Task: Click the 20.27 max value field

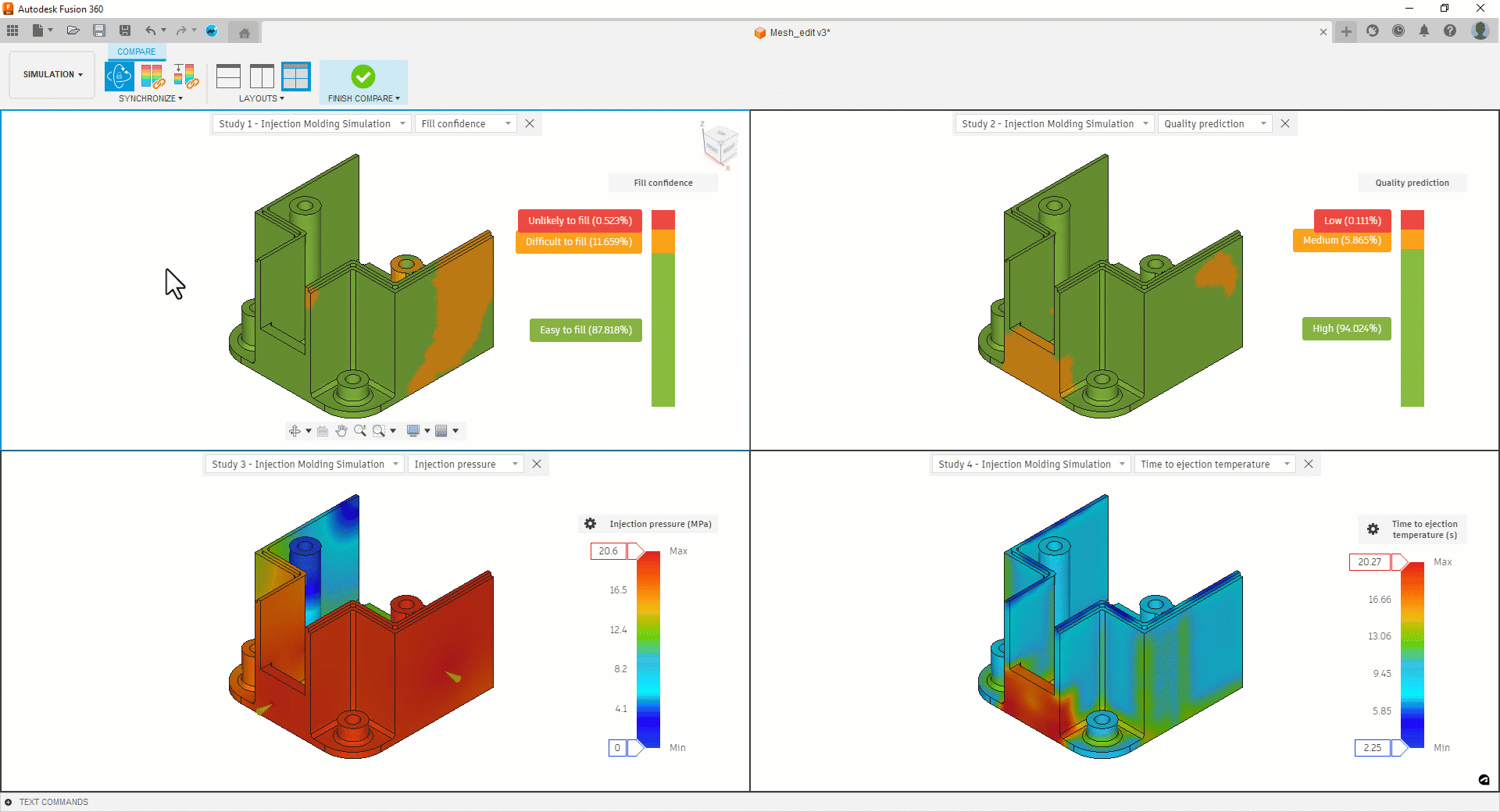Action: tap(1370, 562)
